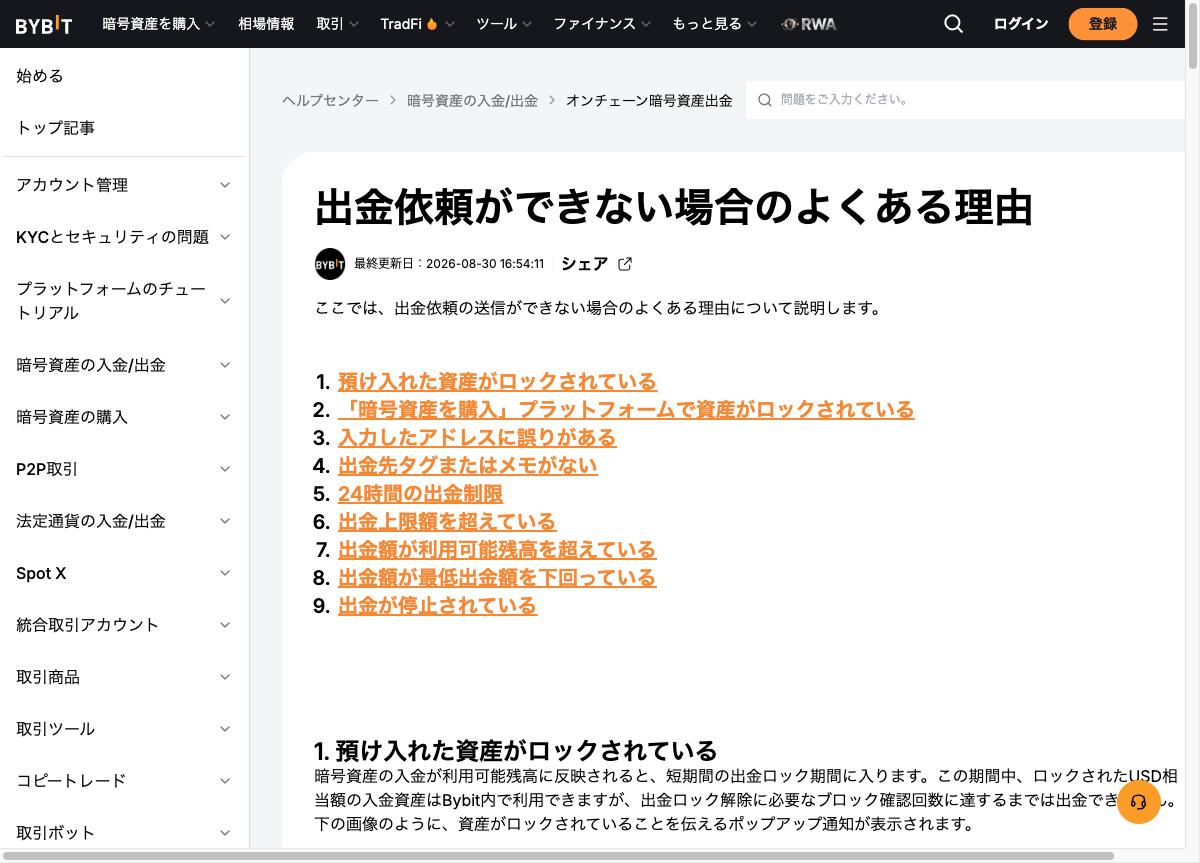Image resolution: width=1200 pixels, height=863 pixels.
Task: Jump to 出金額が利用可能残高を超えている link
Action: point(497,550)
